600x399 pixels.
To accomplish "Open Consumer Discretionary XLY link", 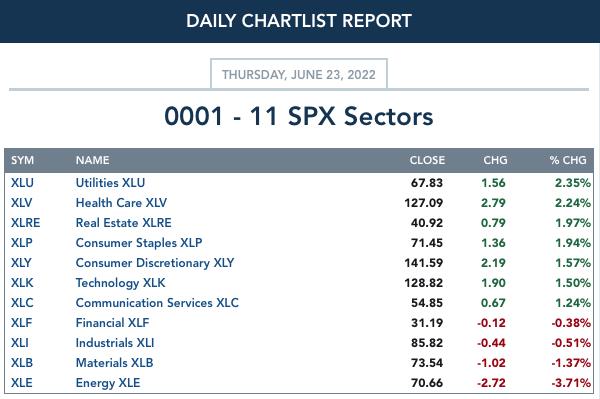I will (155, 263).
